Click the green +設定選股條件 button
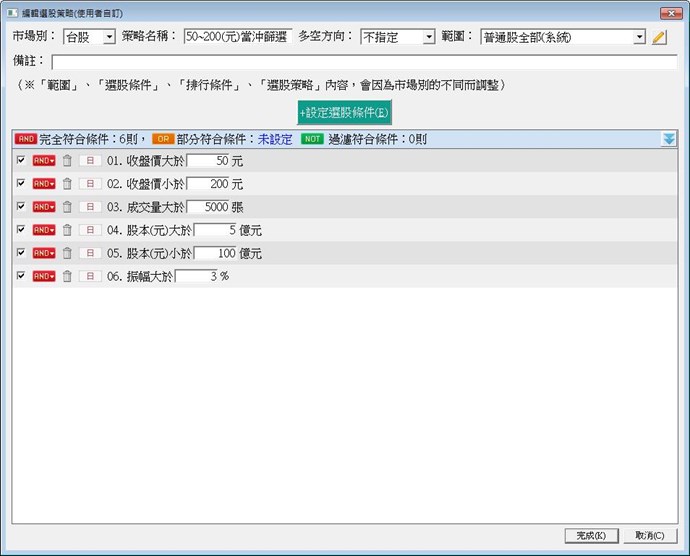 click(x=345, y=113)
